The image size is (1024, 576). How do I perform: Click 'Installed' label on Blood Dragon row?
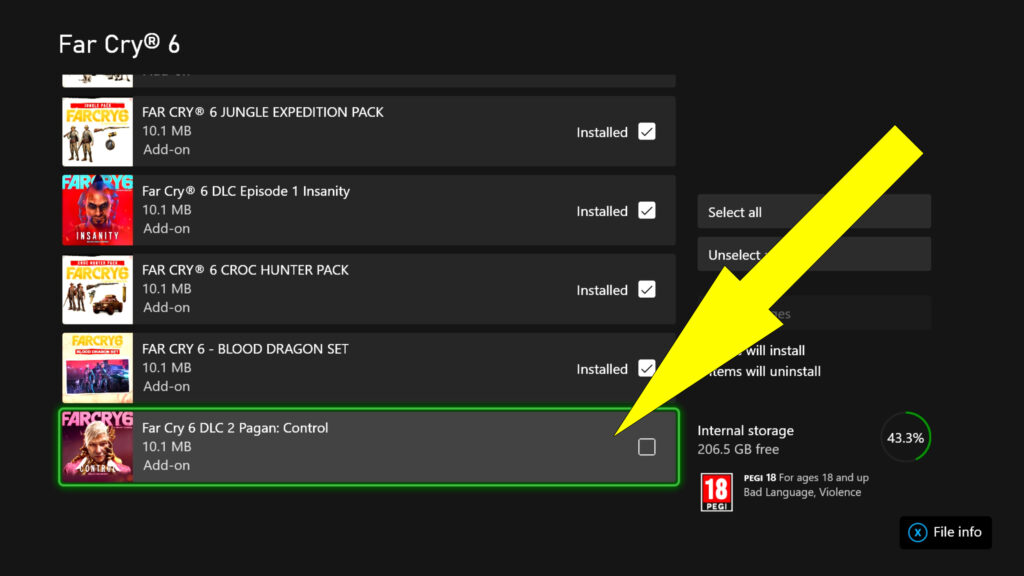coord(601,370)
